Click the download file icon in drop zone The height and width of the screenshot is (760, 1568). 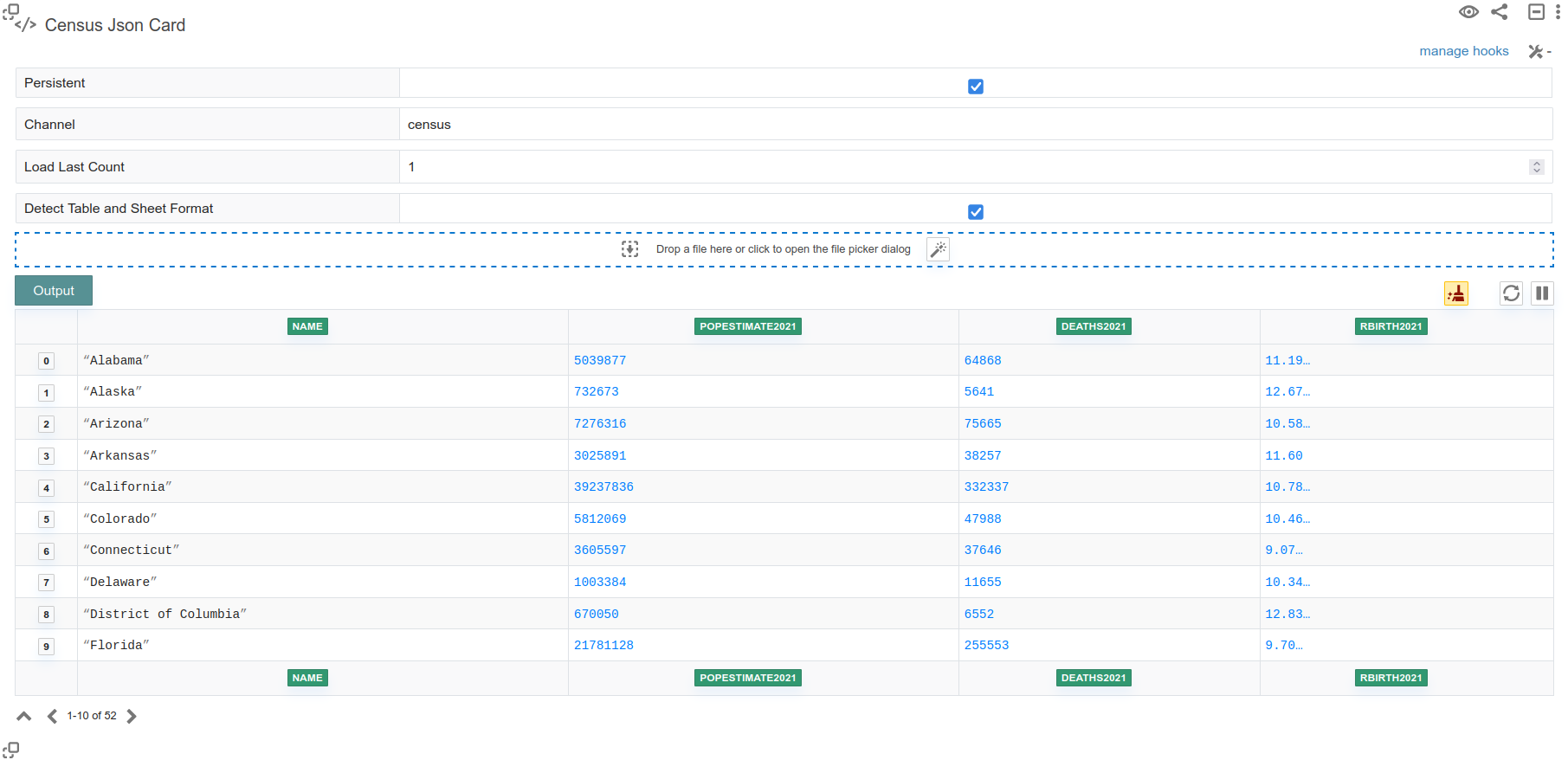pyautogui.click(x=630, y=249)
